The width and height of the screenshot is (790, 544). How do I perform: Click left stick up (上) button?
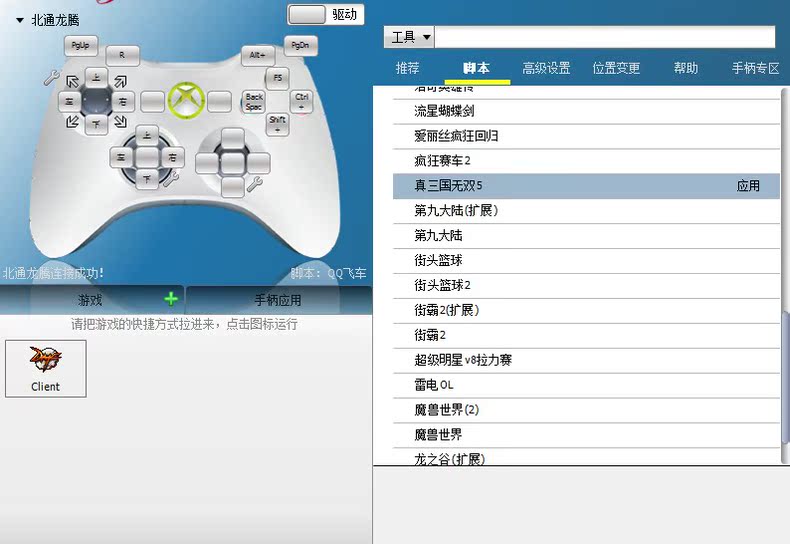(x=147, y=136)
